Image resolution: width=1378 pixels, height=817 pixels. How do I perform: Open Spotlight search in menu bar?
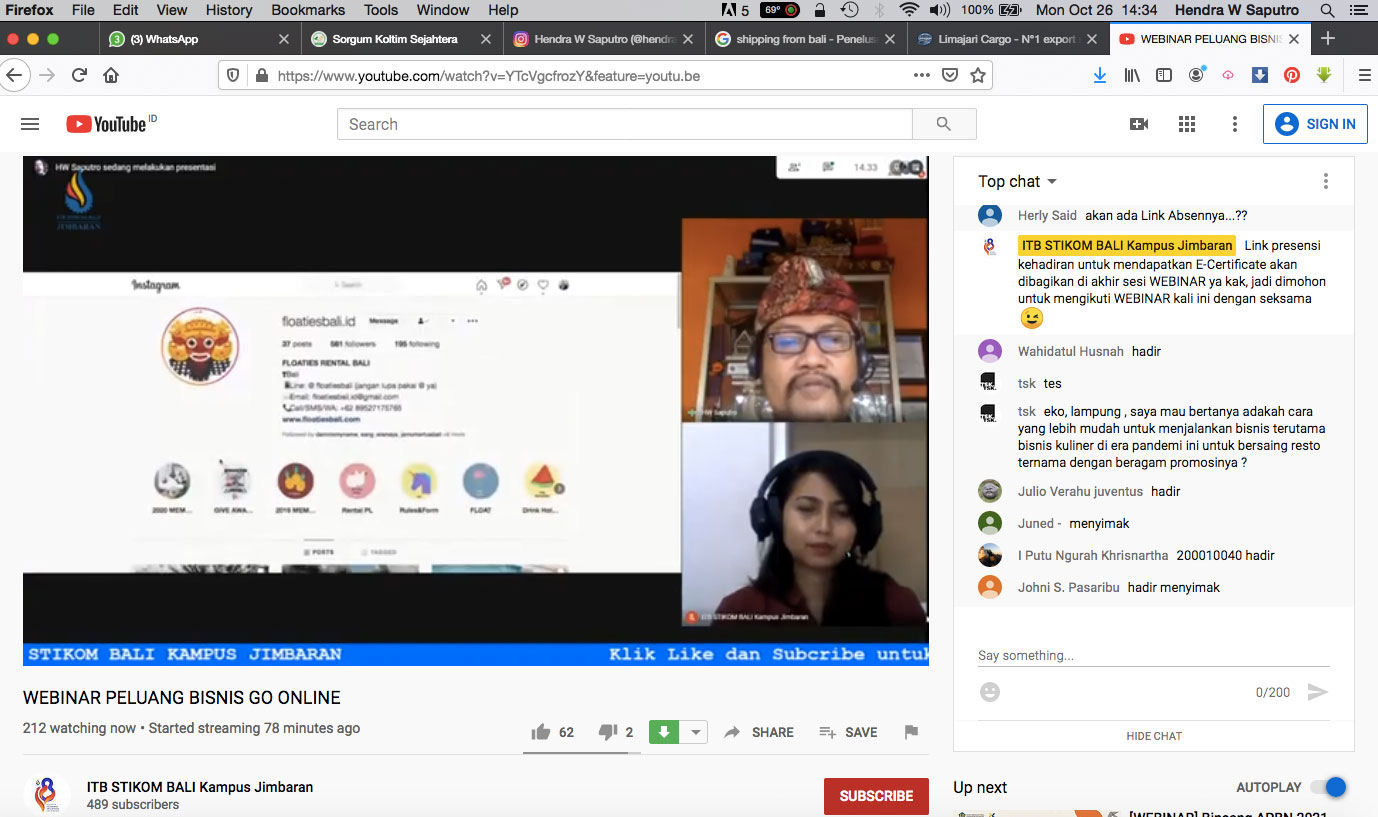pos(1327,10)
